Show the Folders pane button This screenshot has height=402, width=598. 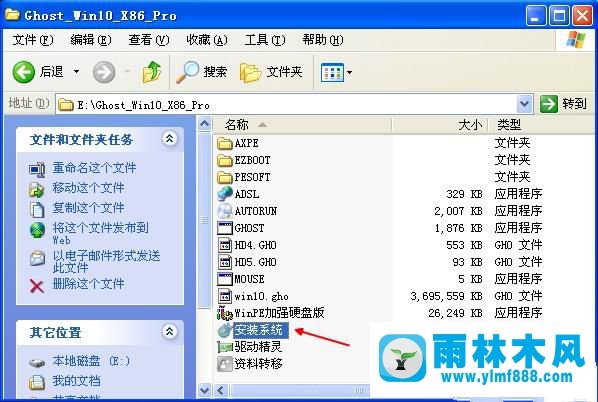coord(271,72)
